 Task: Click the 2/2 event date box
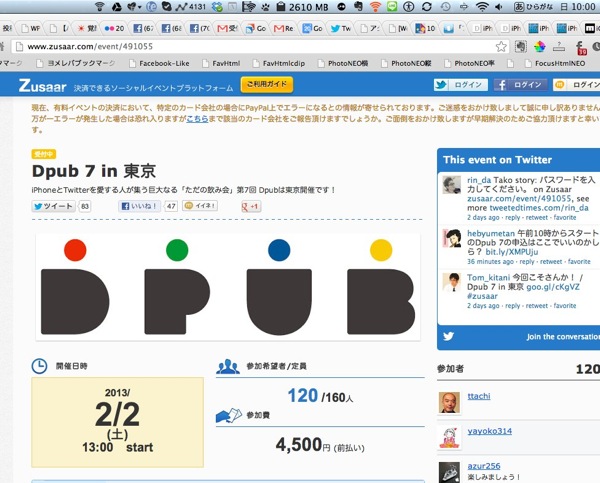click(117, 422)
